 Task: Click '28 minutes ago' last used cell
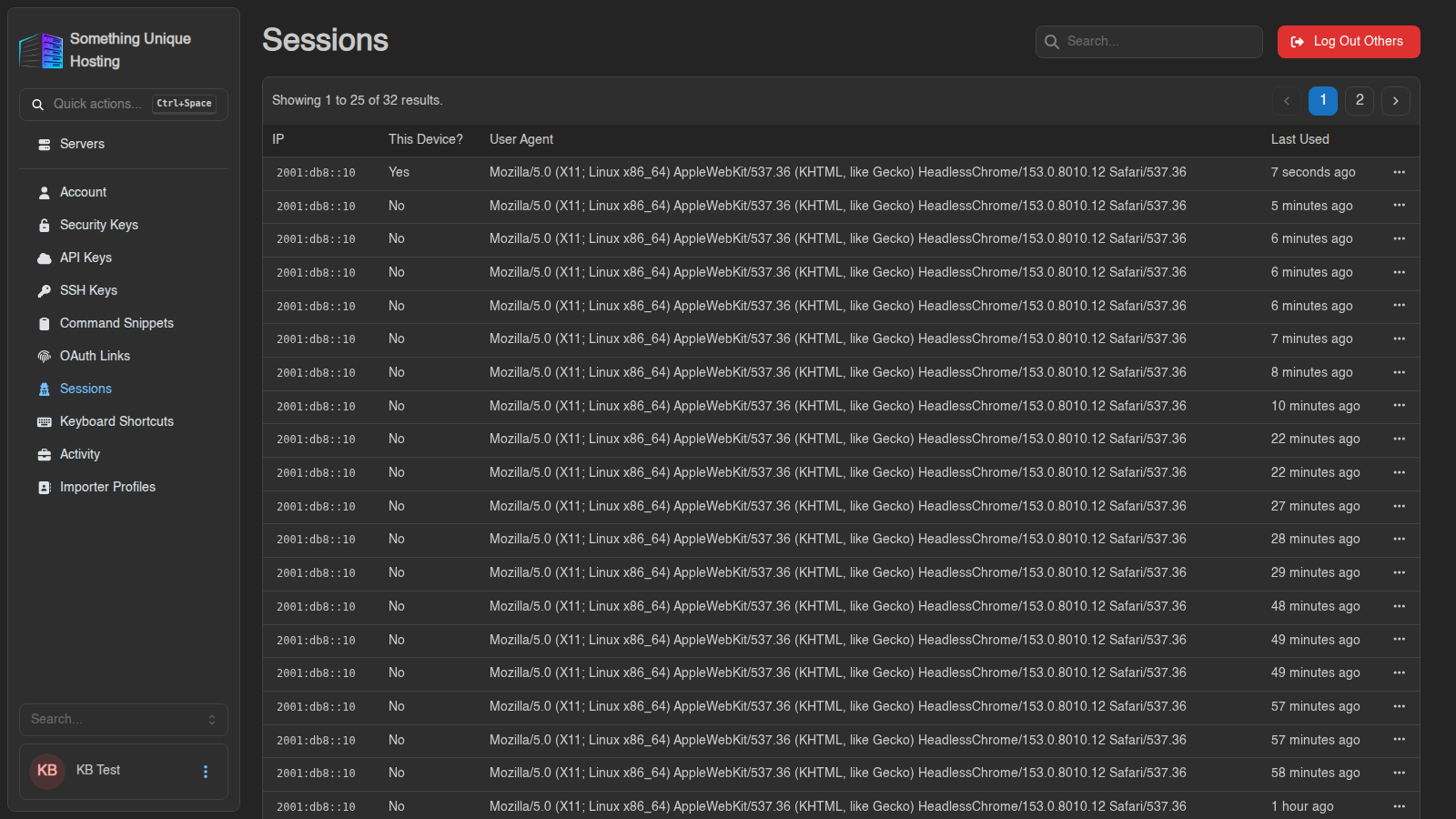pos(1315,539)
